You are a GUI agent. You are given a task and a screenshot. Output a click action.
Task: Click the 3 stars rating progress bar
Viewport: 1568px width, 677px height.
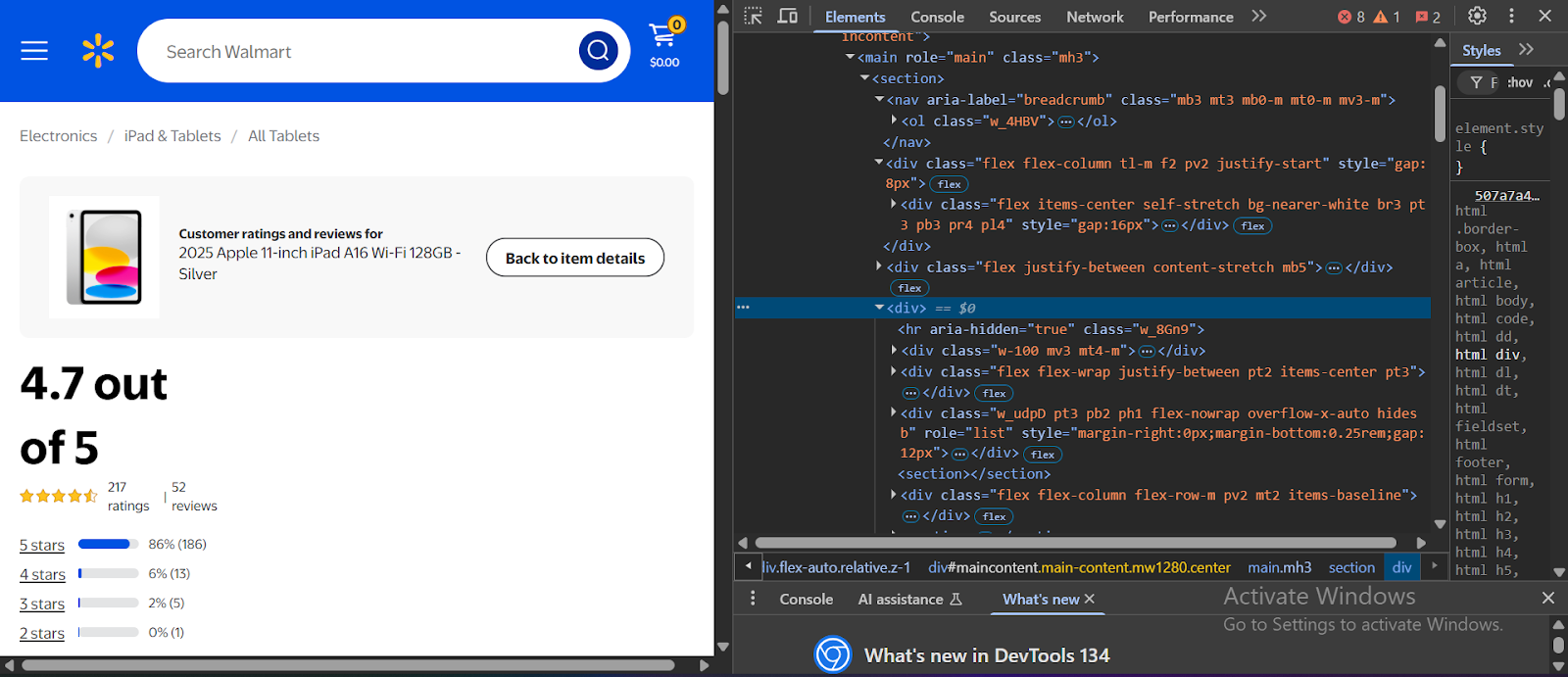pos(108,603)
